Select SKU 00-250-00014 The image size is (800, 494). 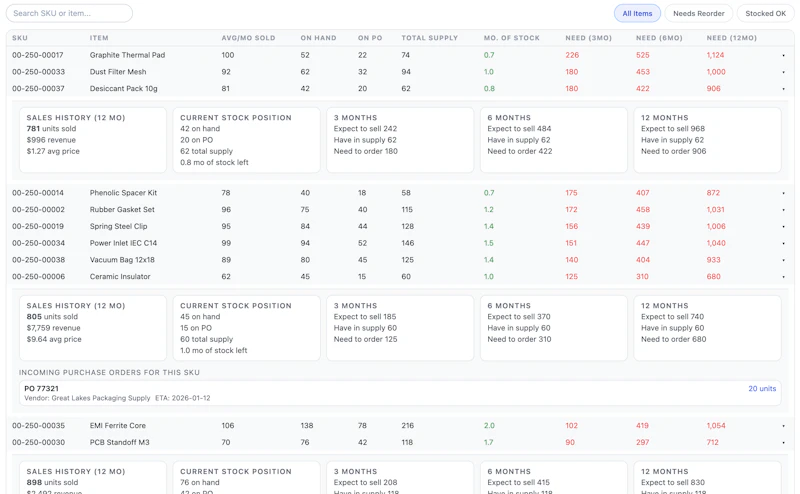click(38, 193)
